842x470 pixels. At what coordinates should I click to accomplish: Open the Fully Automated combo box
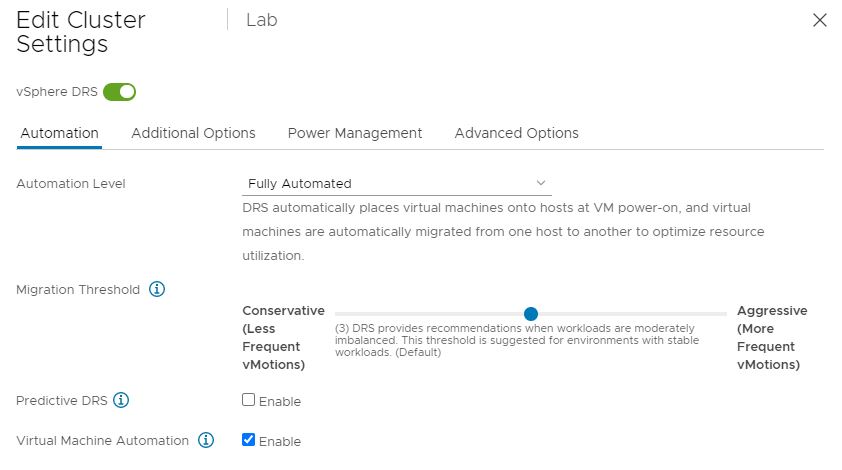(x=397, y=184)
